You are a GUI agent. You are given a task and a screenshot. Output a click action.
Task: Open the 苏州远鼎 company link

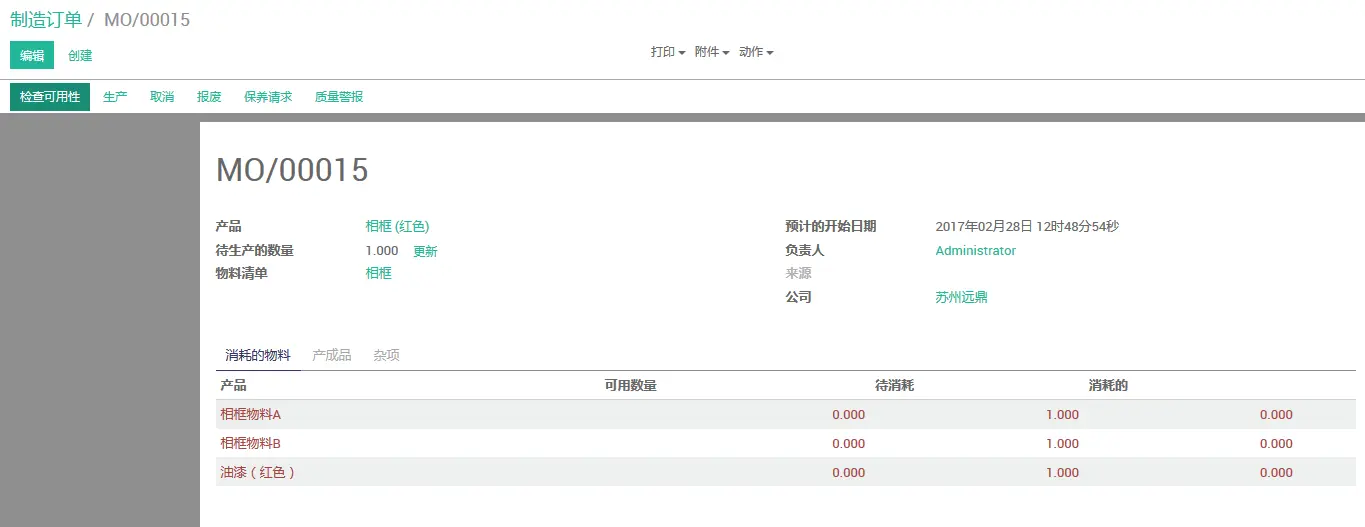click(x=961, y=297)
